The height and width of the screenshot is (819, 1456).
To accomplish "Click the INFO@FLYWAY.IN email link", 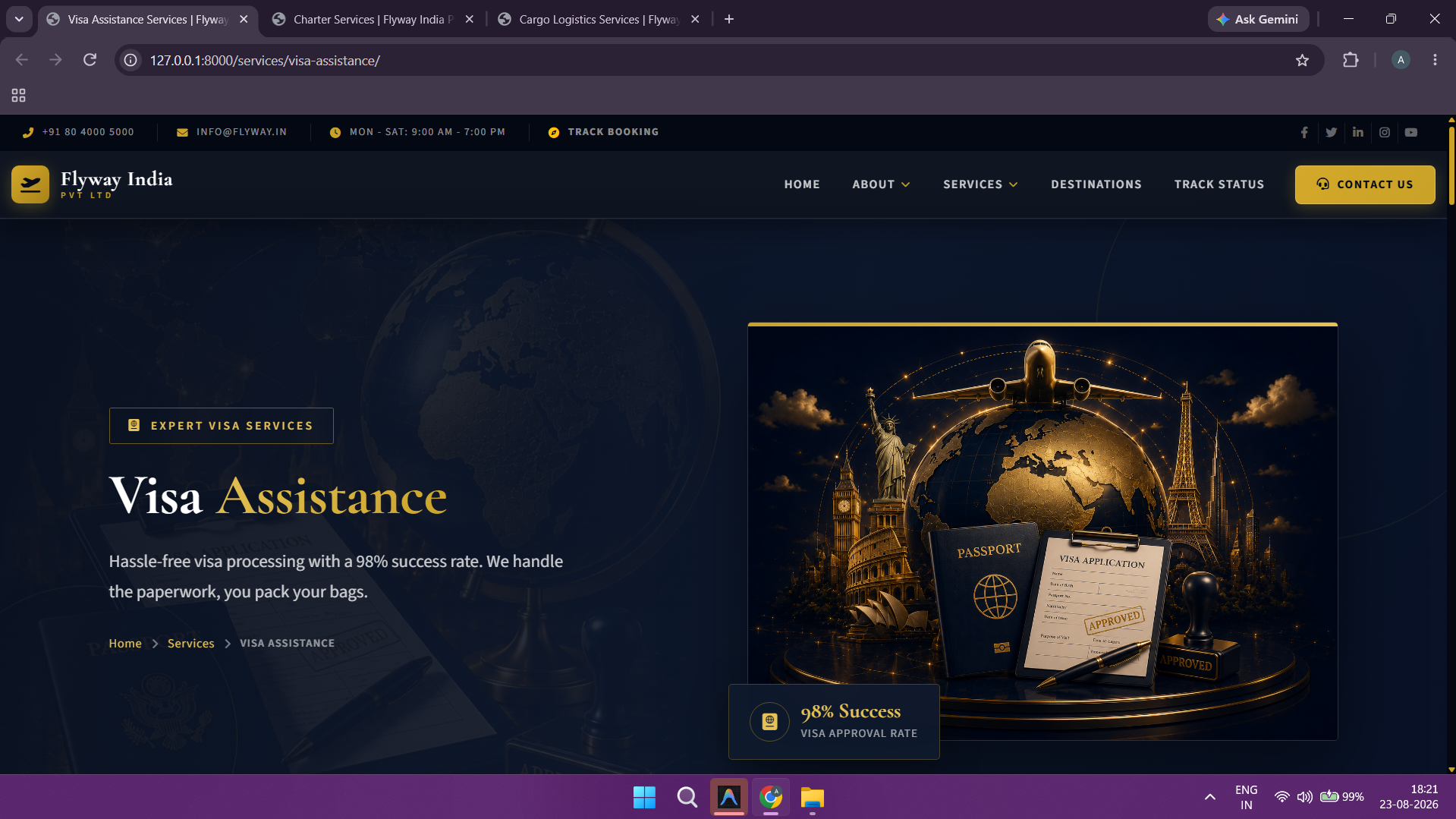I will tap(241, 132).
